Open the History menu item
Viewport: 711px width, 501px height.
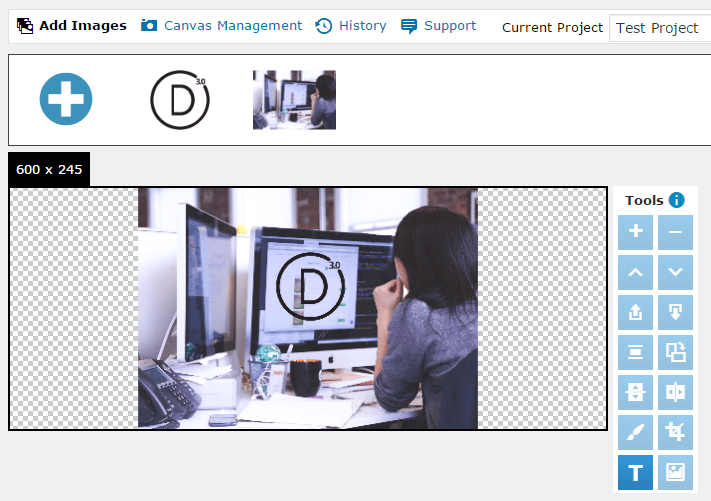[x=351, y=26]
